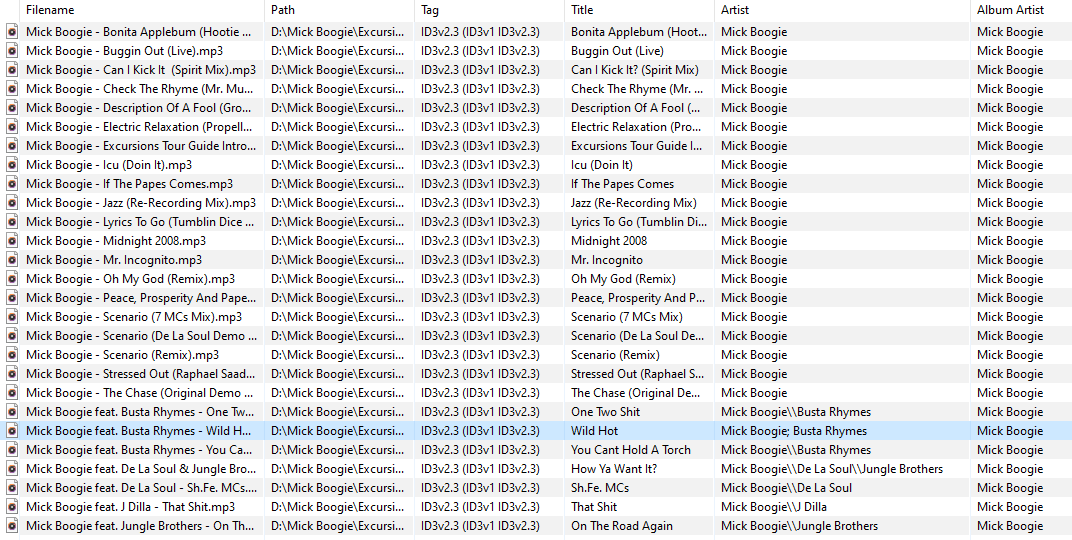Click the file icon for Midnight 2008 row
1072x540 pixels.
click(12, 241)
